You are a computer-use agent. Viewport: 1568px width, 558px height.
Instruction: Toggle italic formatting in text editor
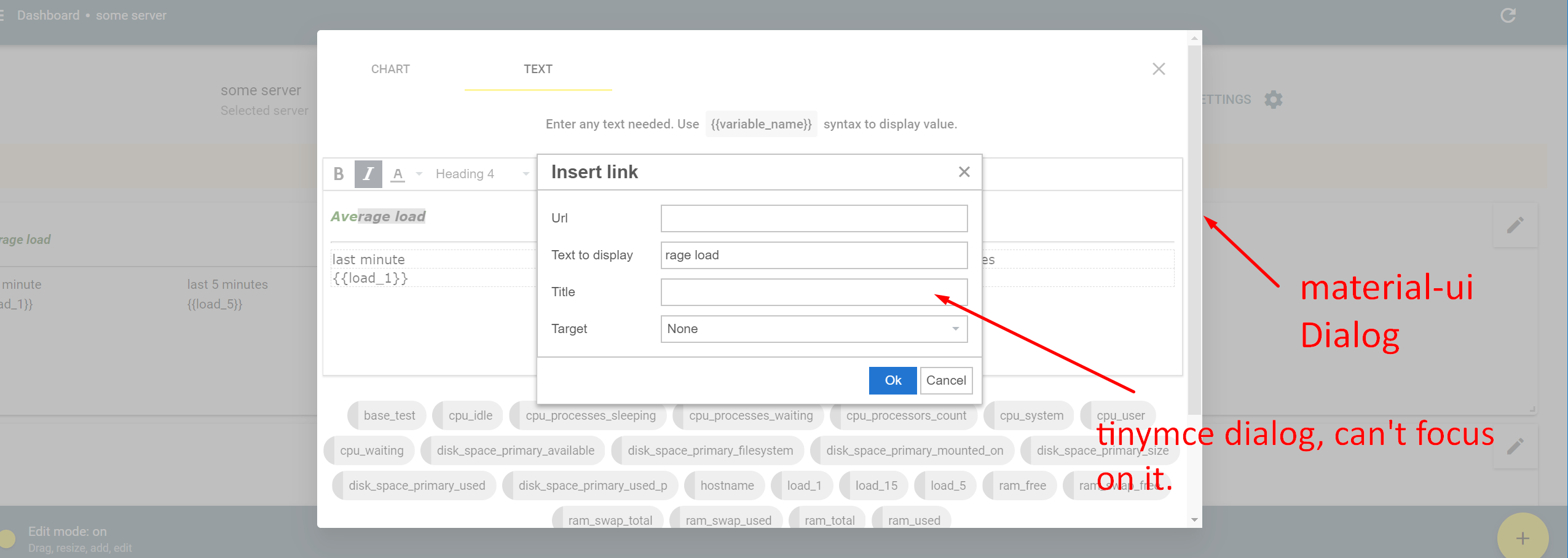368,173
